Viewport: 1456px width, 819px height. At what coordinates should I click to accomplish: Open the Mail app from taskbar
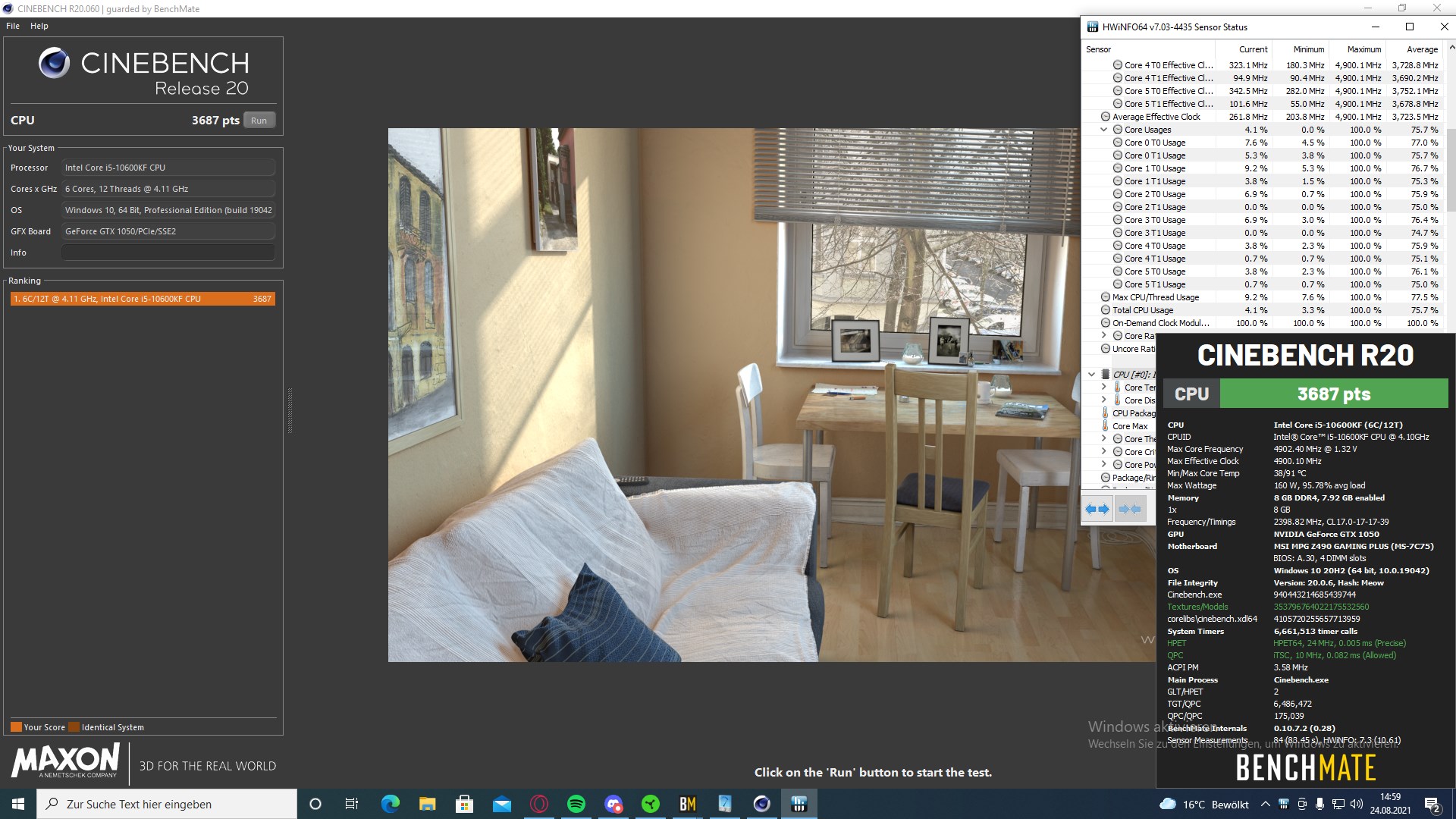pos(501,804)
